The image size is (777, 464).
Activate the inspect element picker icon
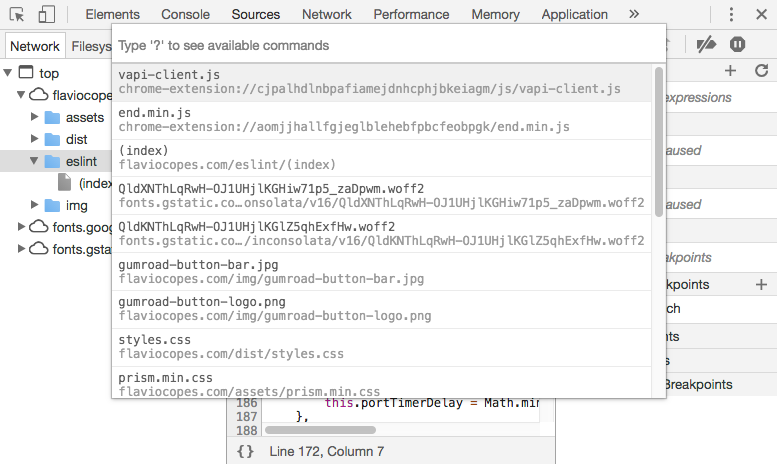[x=17, y=14]
